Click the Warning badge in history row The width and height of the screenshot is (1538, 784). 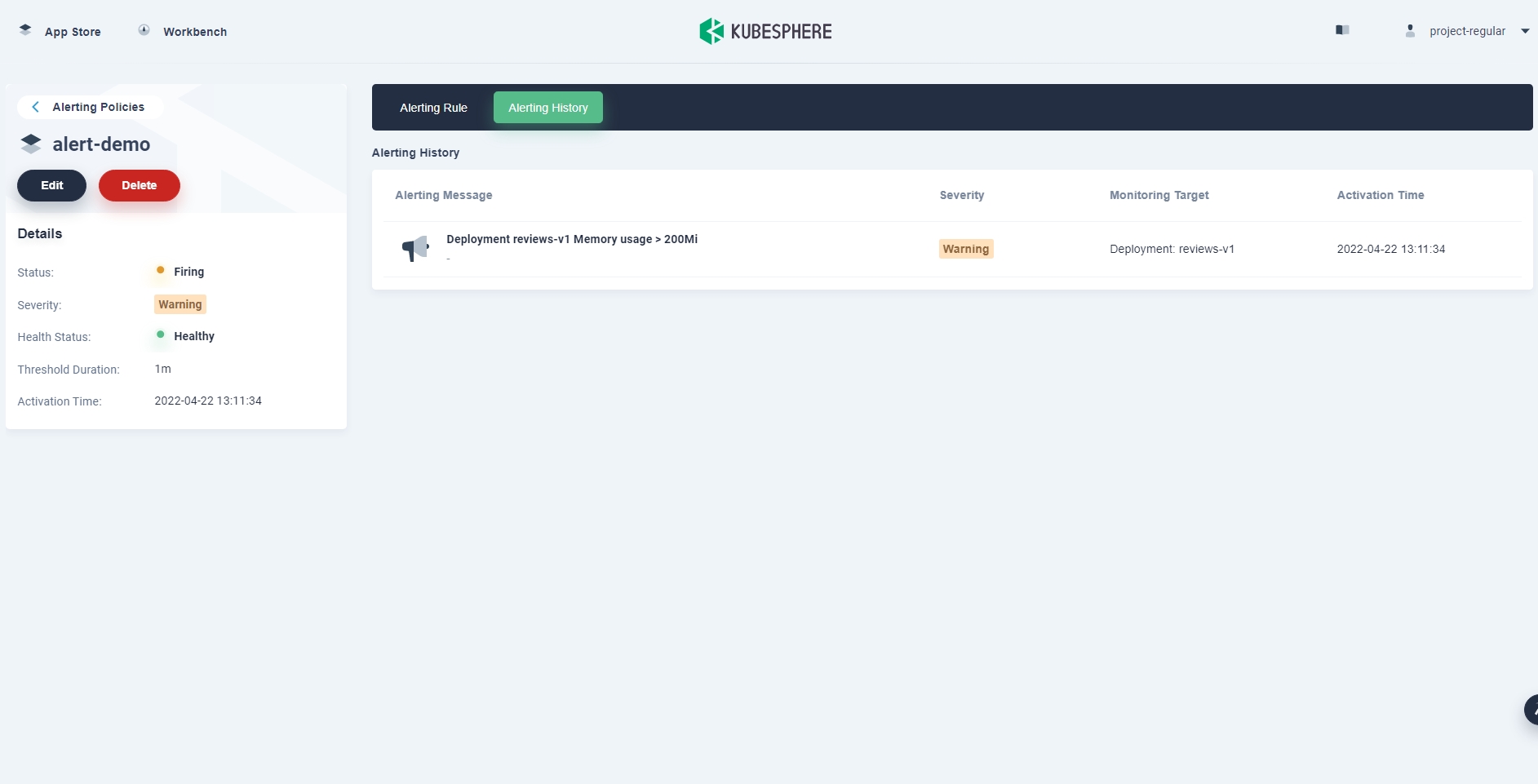coord(965,249)
